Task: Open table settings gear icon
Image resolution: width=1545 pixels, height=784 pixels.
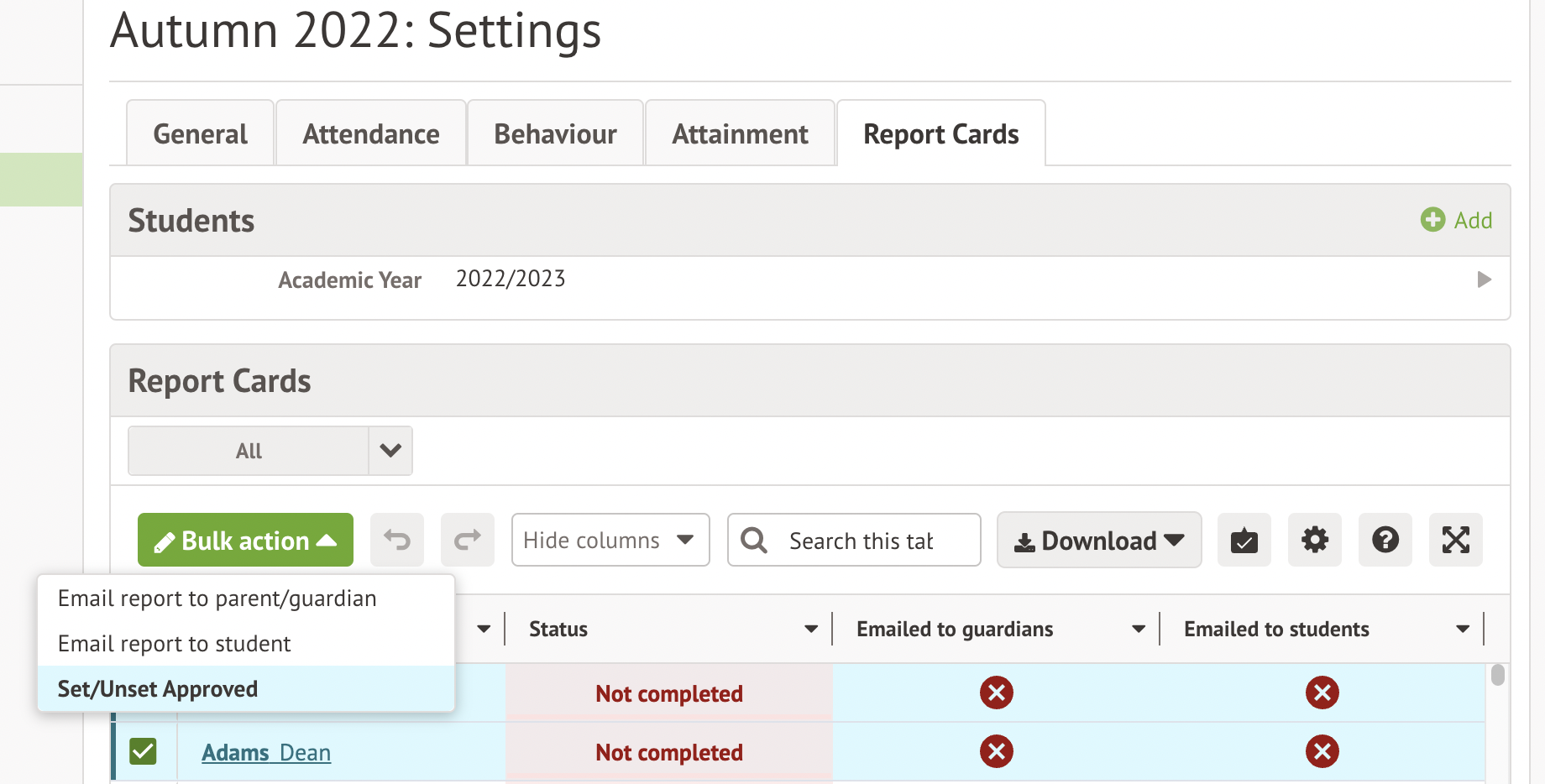Action: tap(1314, 540)
